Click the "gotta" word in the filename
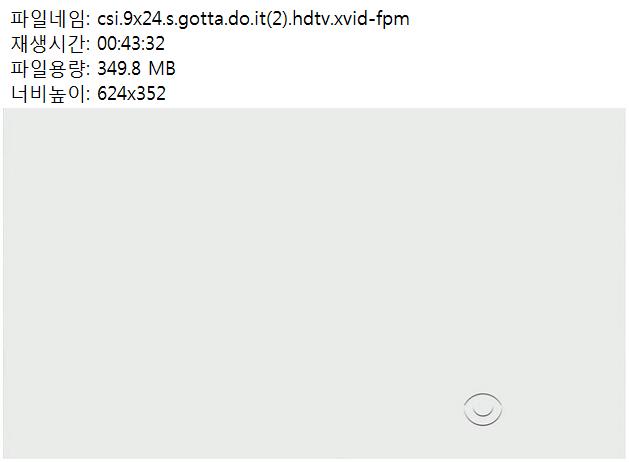 (x=201, y=20)
